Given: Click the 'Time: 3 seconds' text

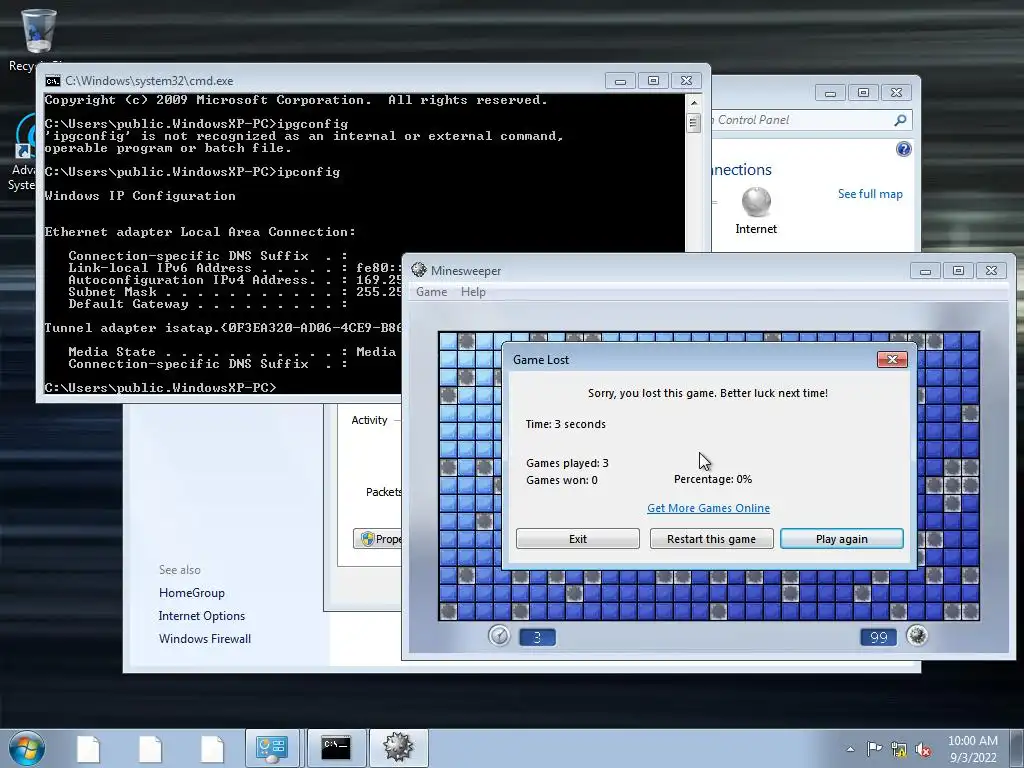Looking at the screenshot, I should pos(566,424).
